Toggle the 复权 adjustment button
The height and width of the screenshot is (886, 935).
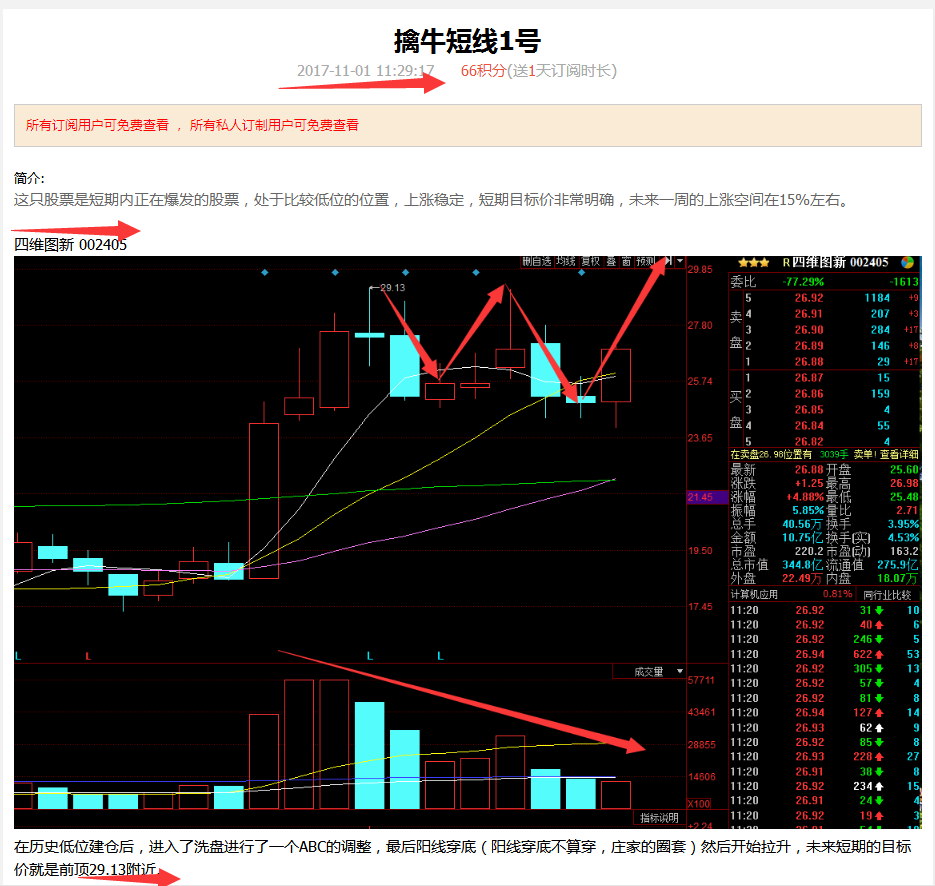[591, 261]
